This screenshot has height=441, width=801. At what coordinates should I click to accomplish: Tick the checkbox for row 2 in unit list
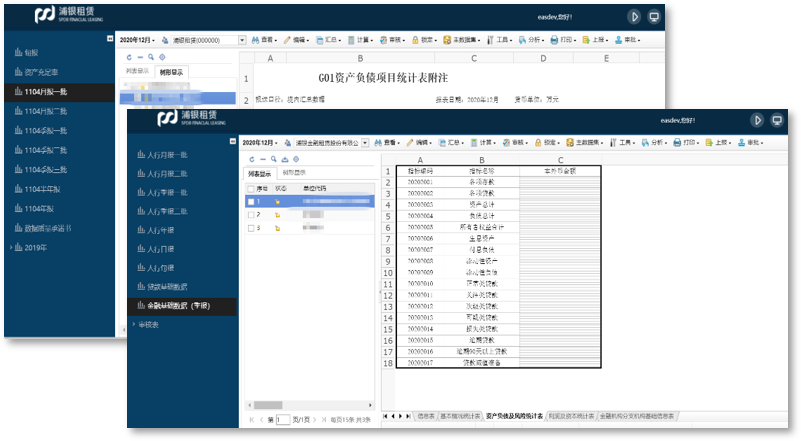click(x=252, y=214)
